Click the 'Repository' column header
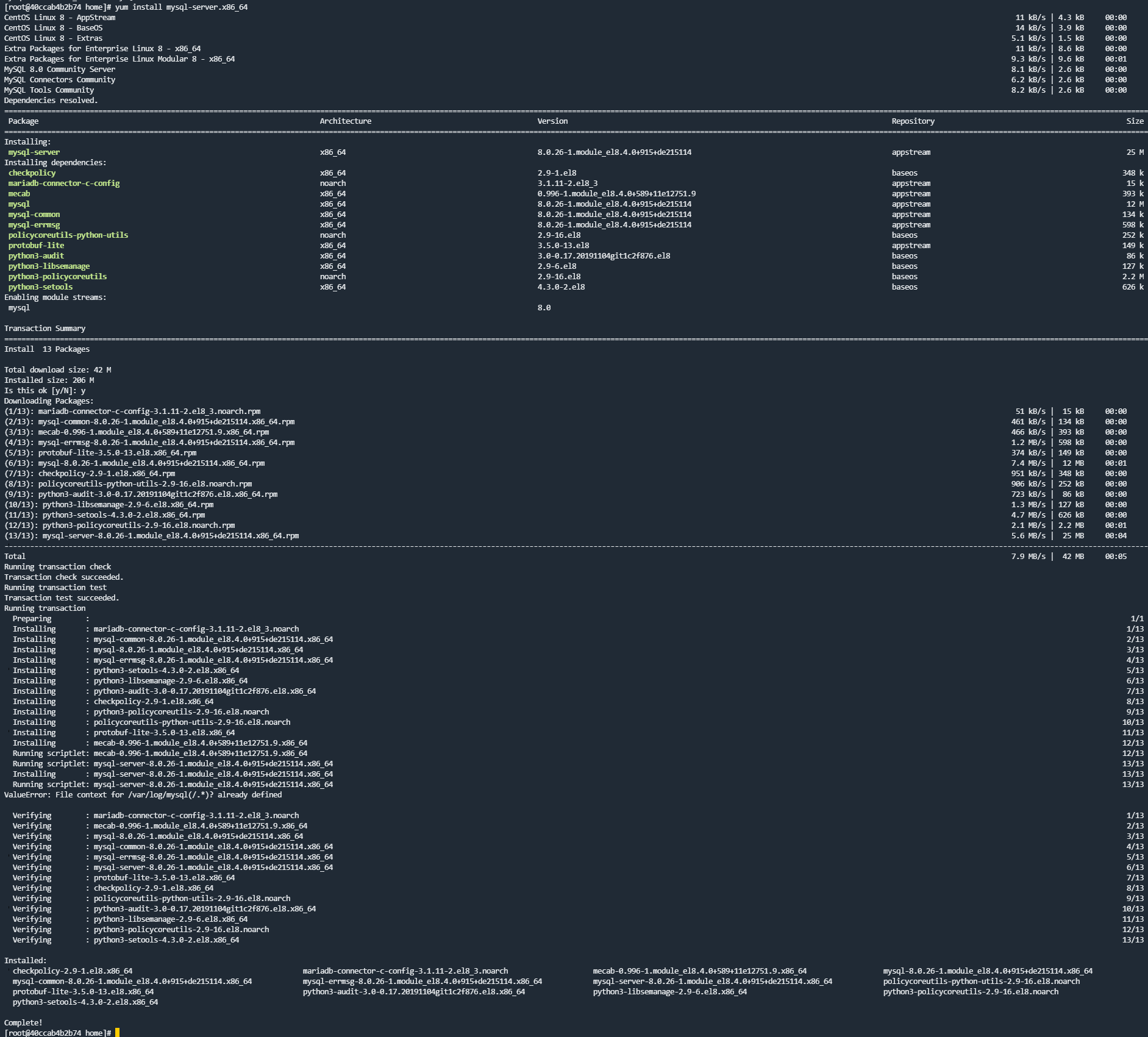The width and height of the screenshot is (1148, 1037). [x=913, y=121]
